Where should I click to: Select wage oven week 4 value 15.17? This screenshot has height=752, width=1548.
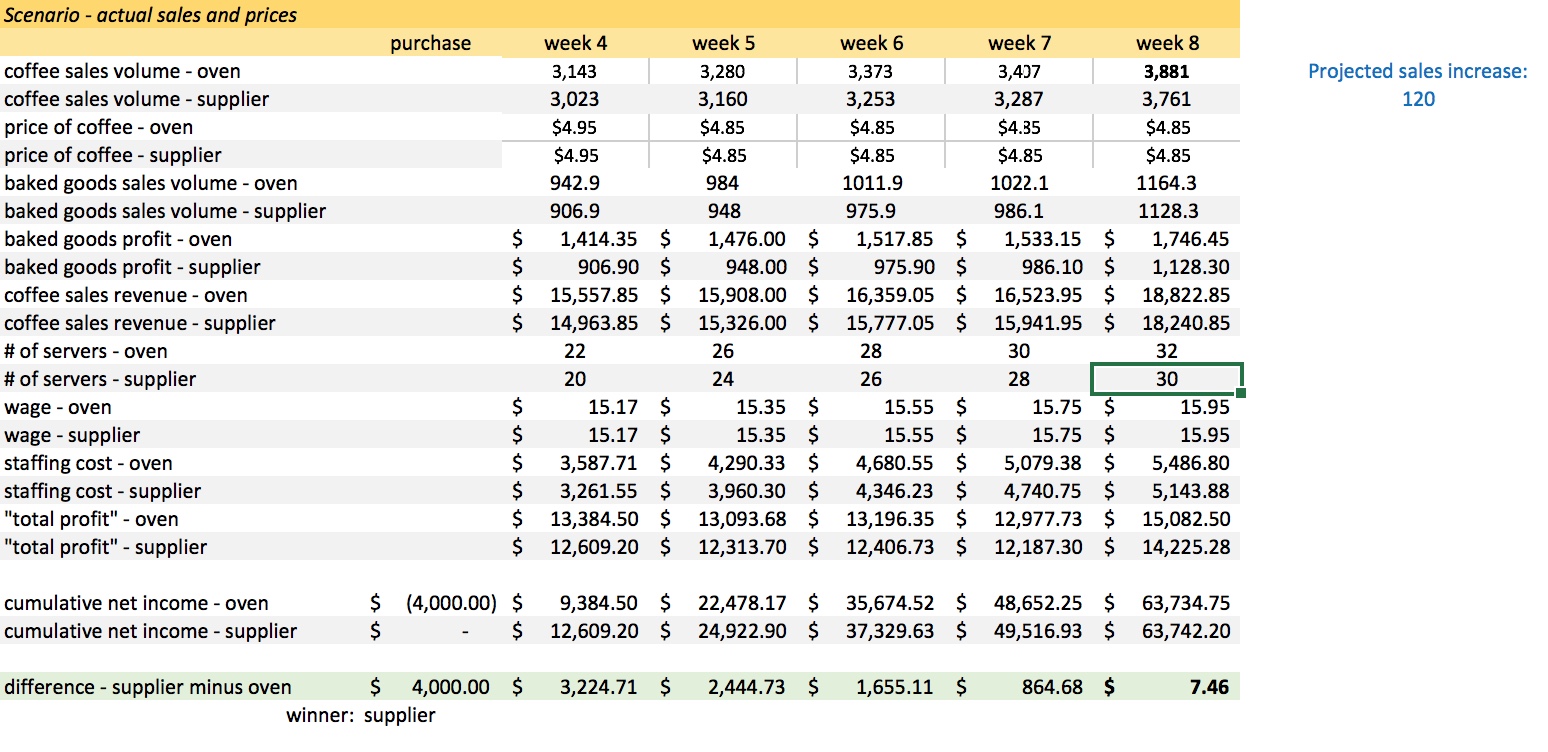click(x=611, y=407)
